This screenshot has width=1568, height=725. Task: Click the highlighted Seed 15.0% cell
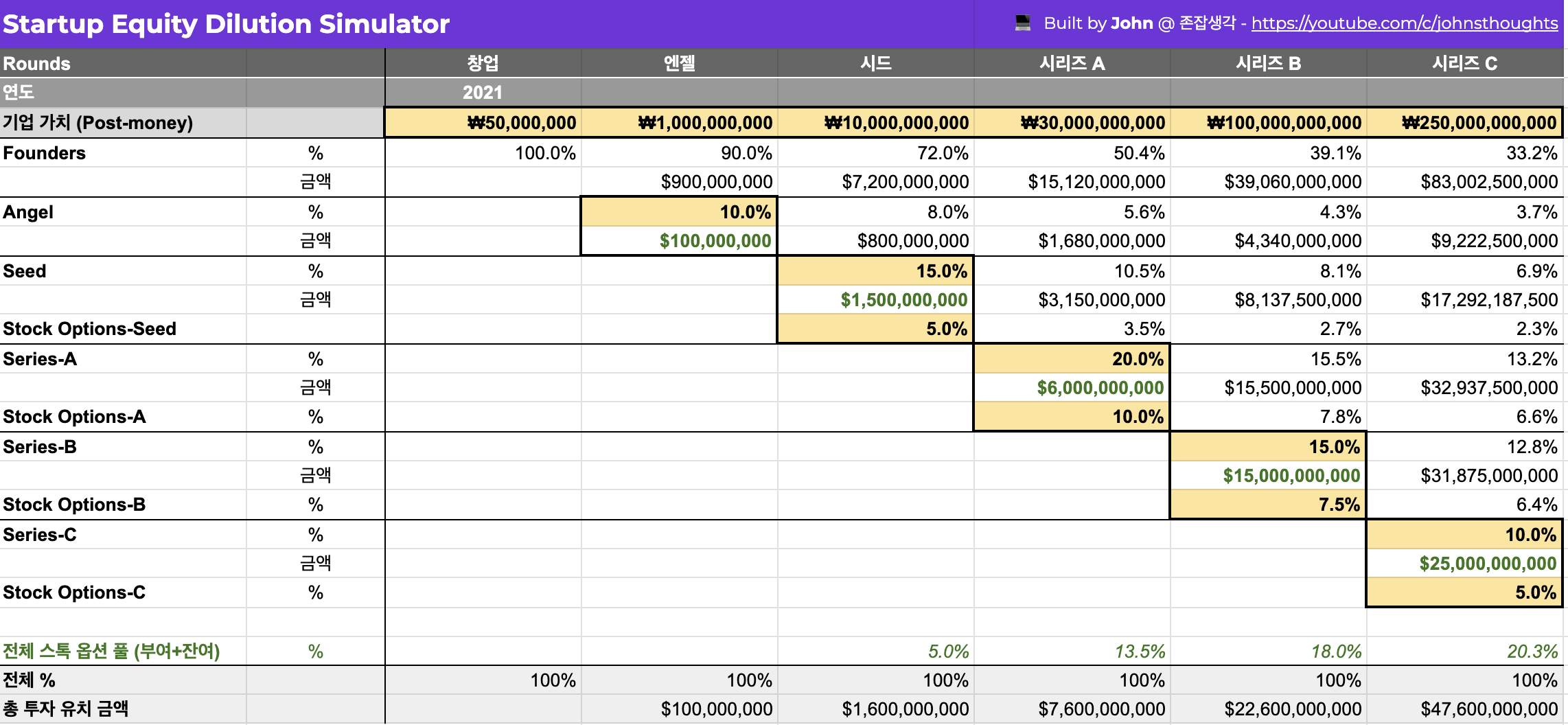[x=875, y=271]
